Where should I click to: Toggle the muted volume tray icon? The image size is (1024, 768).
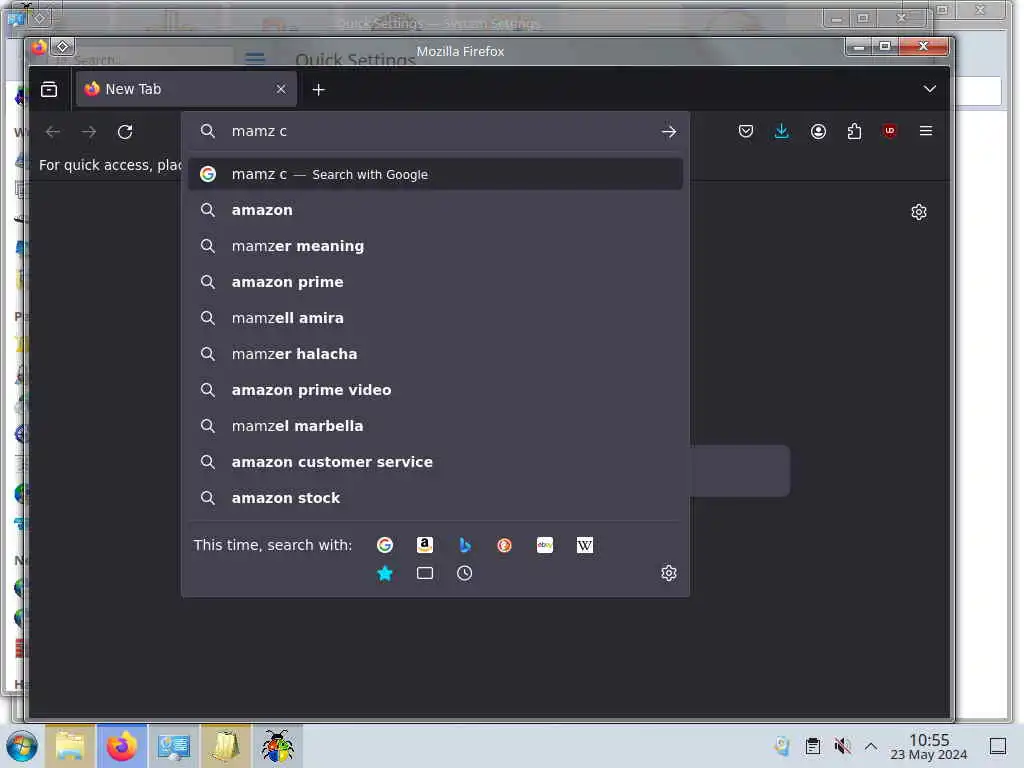point(842,746)
